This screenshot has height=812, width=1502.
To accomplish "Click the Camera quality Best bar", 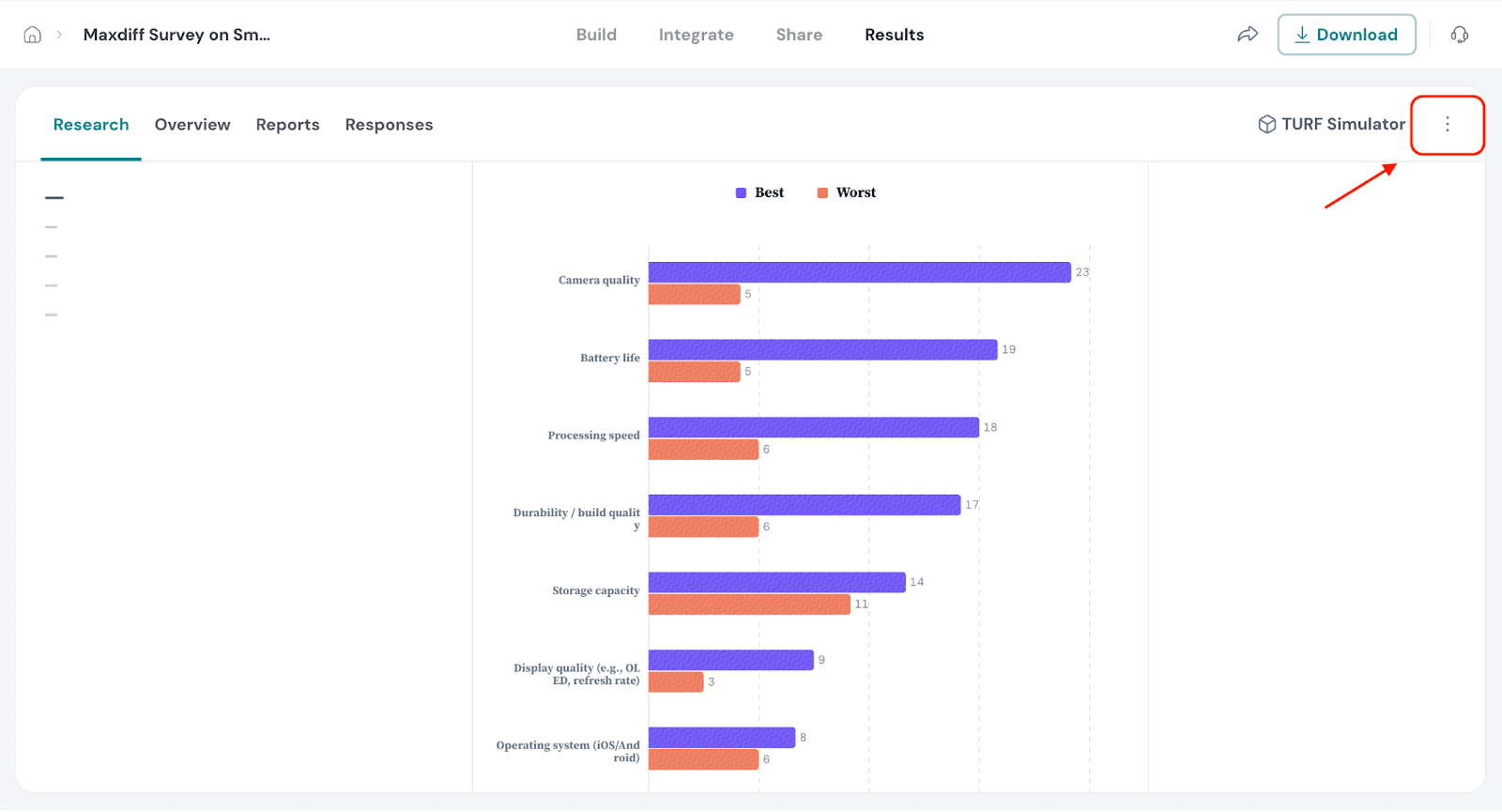I will click(859, 272).
